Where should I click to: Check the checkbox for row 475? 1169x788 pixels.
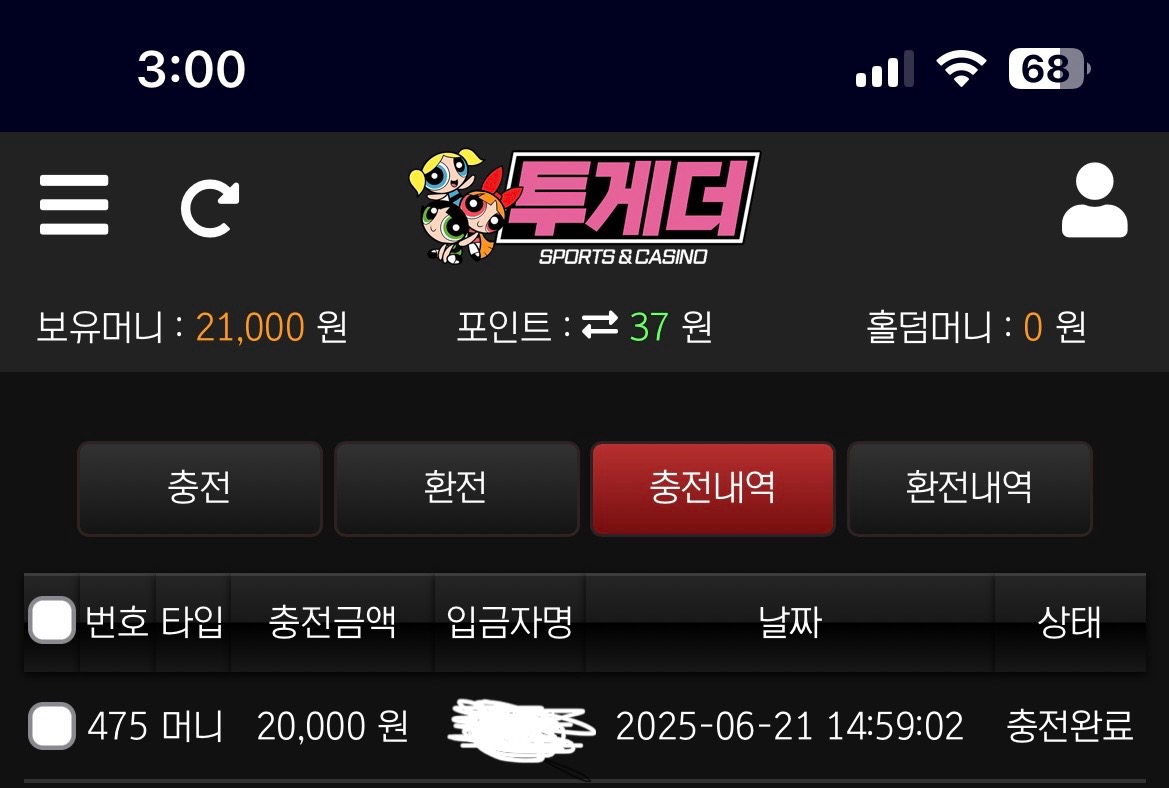point(51,725)
